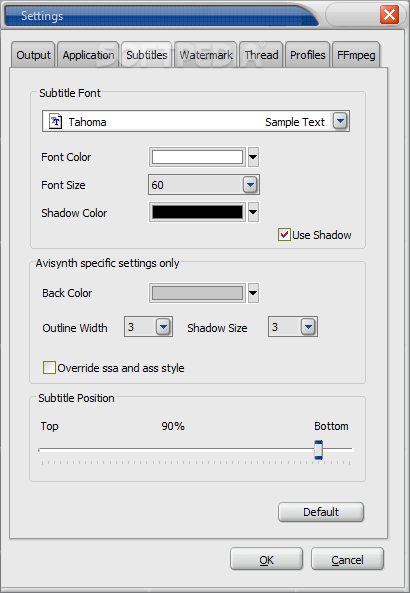The height and width of the screenshot is (593, 410).
Task: Open the FFmpeg tab
Action: click(x=356, y=55)
